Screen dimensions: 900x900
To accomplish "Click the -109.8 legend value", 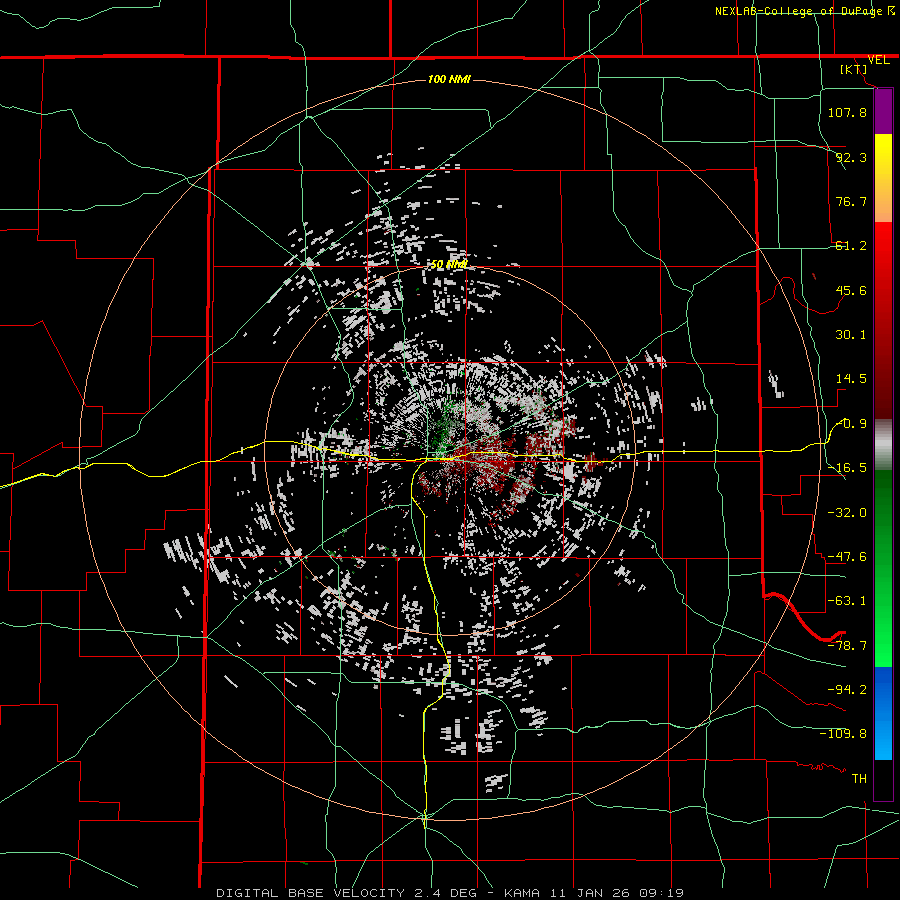I will pos(843,734).
